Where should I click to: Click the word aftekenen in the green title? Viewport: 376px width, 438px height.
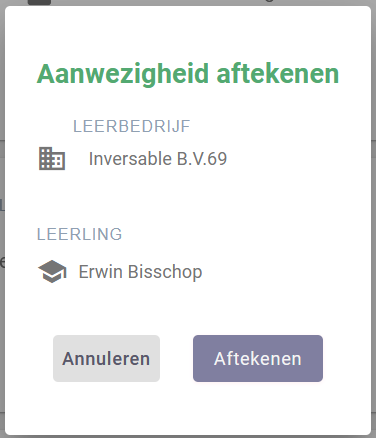tap(278, 74)
